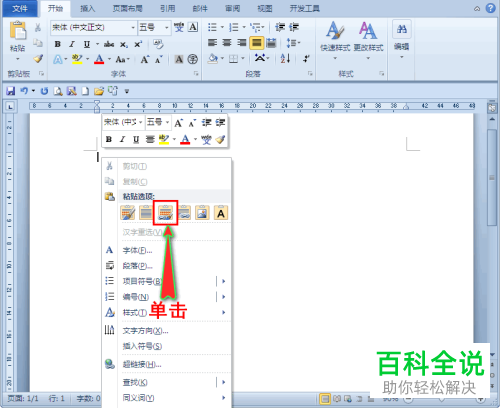Screen dimensions: 500x408
Task: Click the Sort A-Z icon
Action: point(285,59)
